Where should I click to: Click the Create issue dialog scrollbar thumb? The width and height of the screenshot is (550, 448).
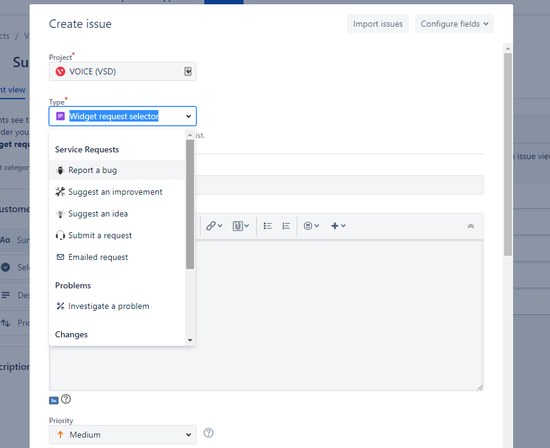508,154
